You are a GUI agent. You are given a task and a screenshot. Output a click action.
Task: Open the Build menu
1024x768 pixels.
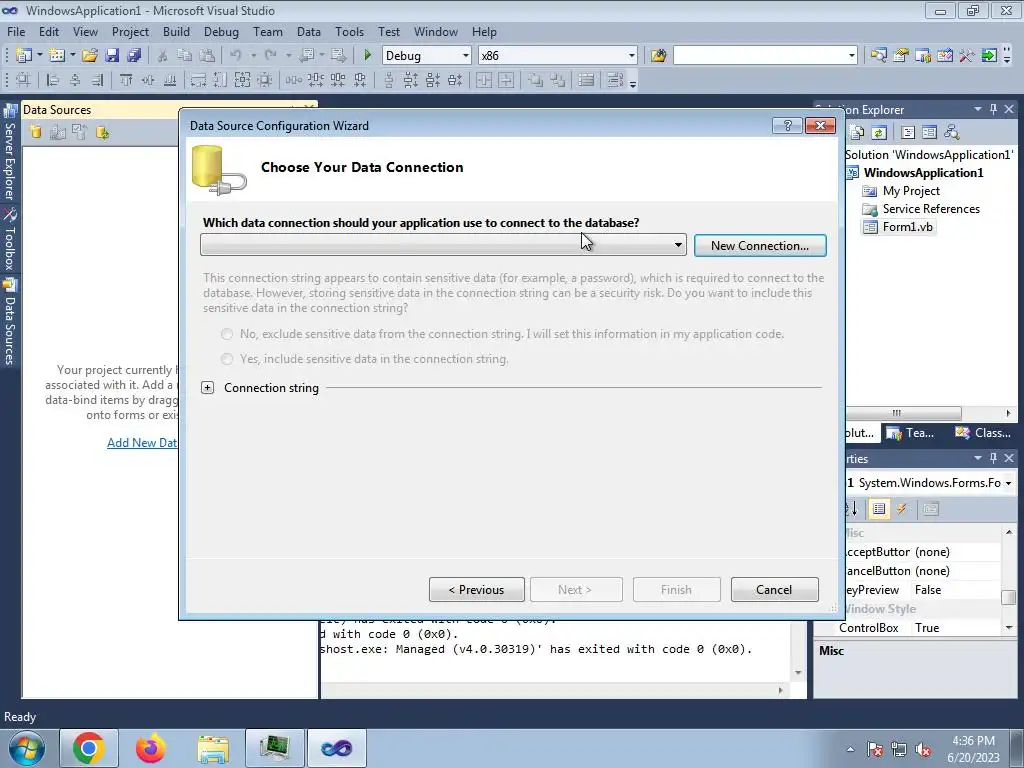(x=176, y=31)
